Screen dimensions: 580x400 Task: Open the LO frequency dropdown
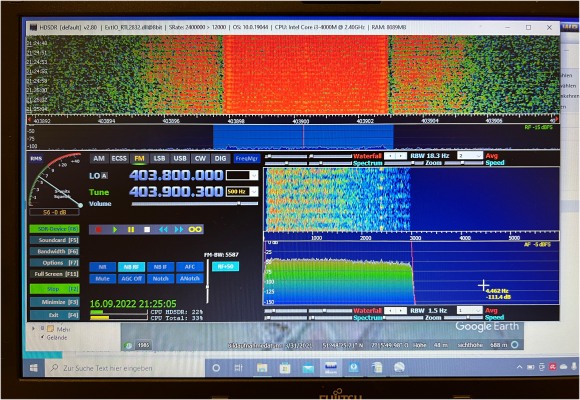click(x=254, y=175)
